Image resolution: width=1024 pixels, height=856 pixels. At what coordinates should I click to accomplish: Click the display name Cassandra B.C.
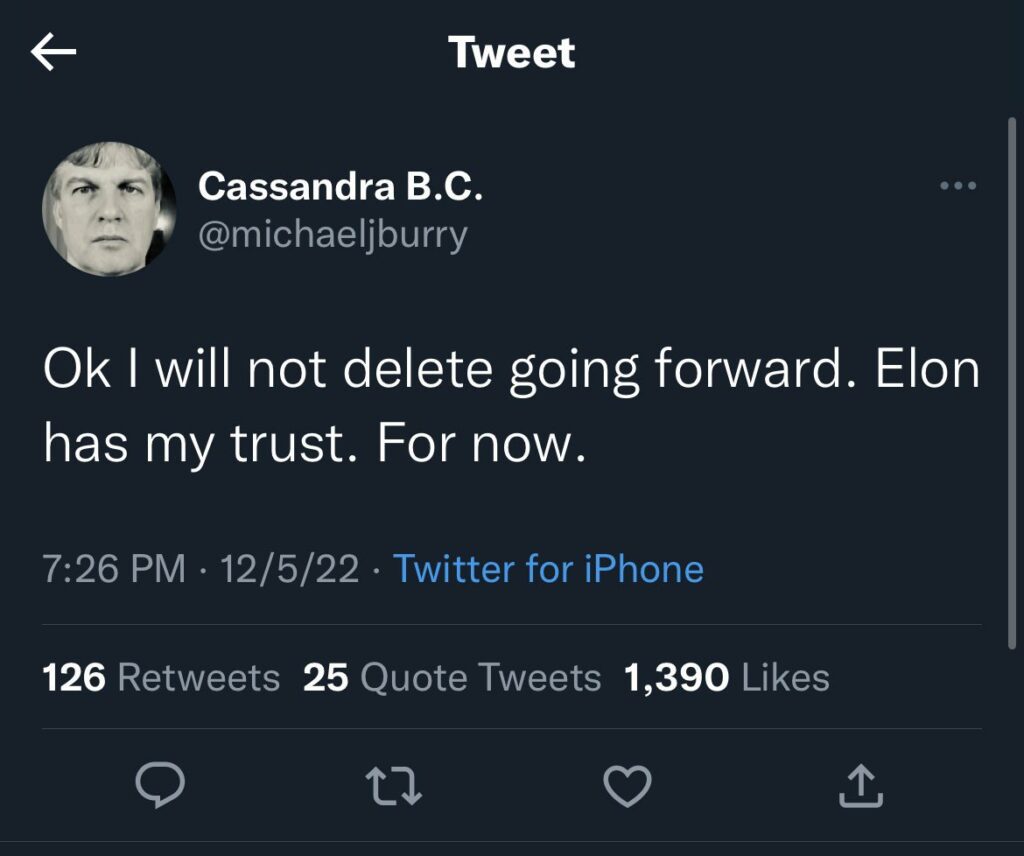pos(340,186)
